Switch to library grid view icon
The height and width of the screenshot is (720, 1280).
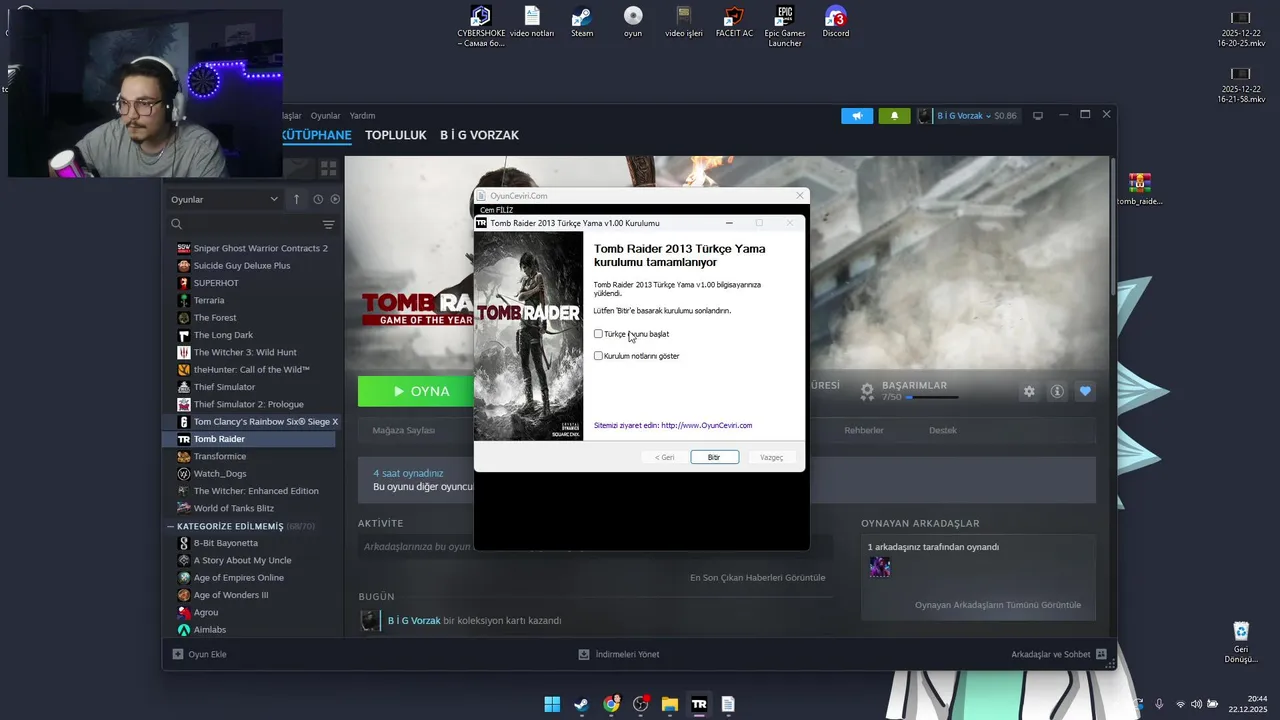click(326, 168)
